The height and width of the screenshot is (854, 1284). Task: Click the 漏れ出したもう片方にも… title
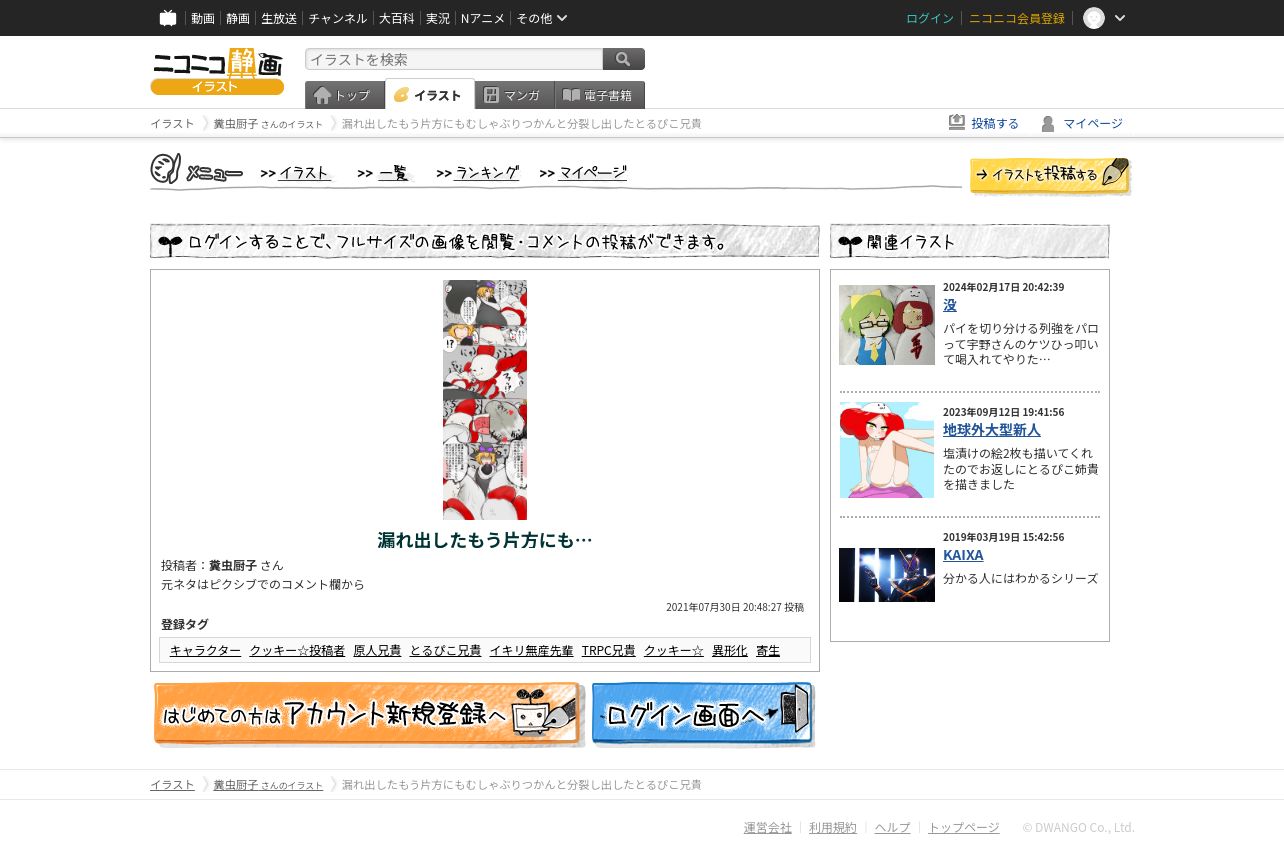pyautogui.click(x=485, y=540)
